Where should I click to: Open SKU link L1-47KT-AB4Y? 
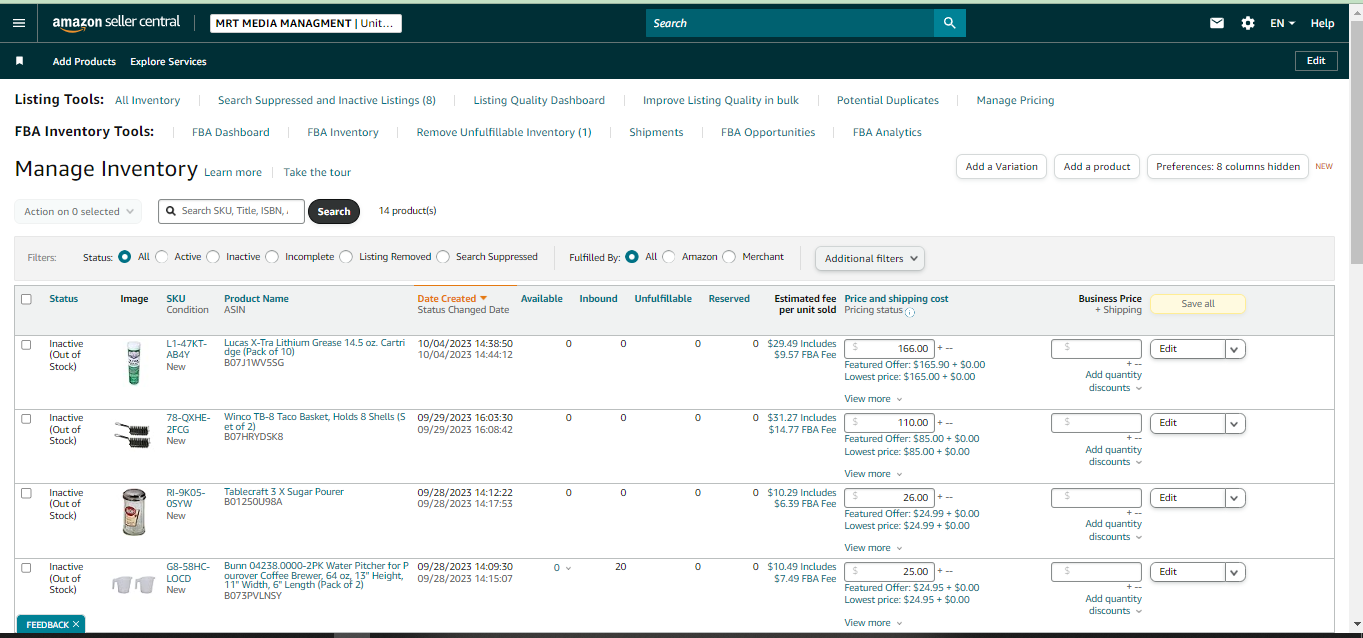point(186,349)
